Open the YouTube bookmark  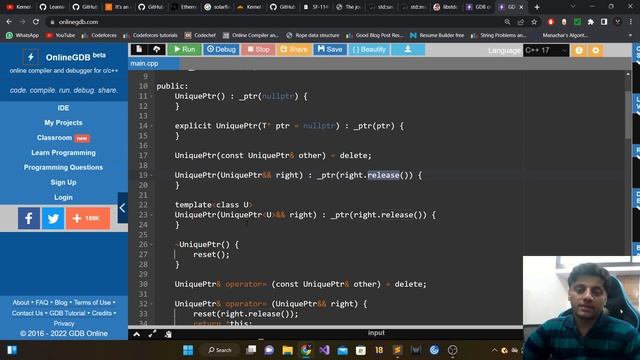tap(60, 36)
